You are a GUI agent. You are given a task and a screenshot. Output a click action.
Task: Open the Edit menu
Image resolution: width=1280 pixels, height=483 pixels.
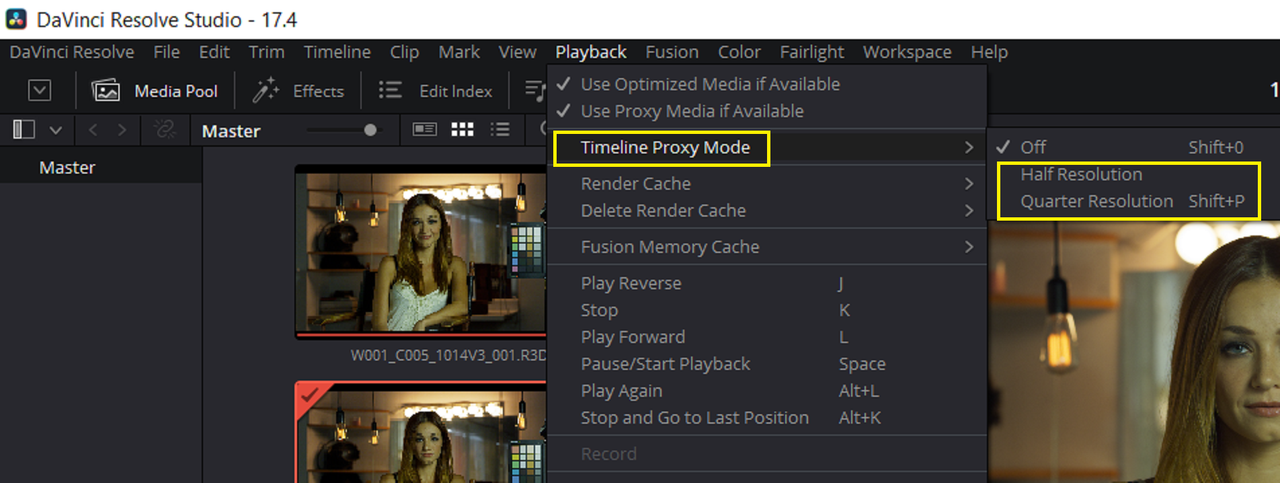(214, 52)
